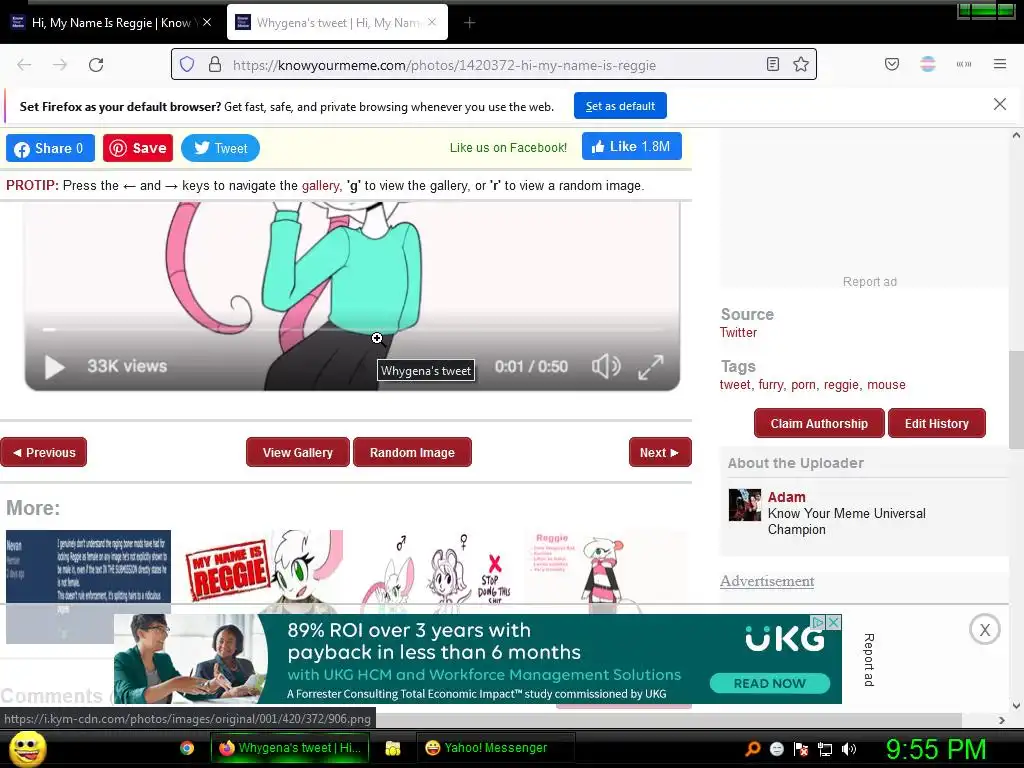Image resolution: width=1024 pixels, height=768 pixels.
Task: Open the Twitter source link
Action: (x=738, y=332)
